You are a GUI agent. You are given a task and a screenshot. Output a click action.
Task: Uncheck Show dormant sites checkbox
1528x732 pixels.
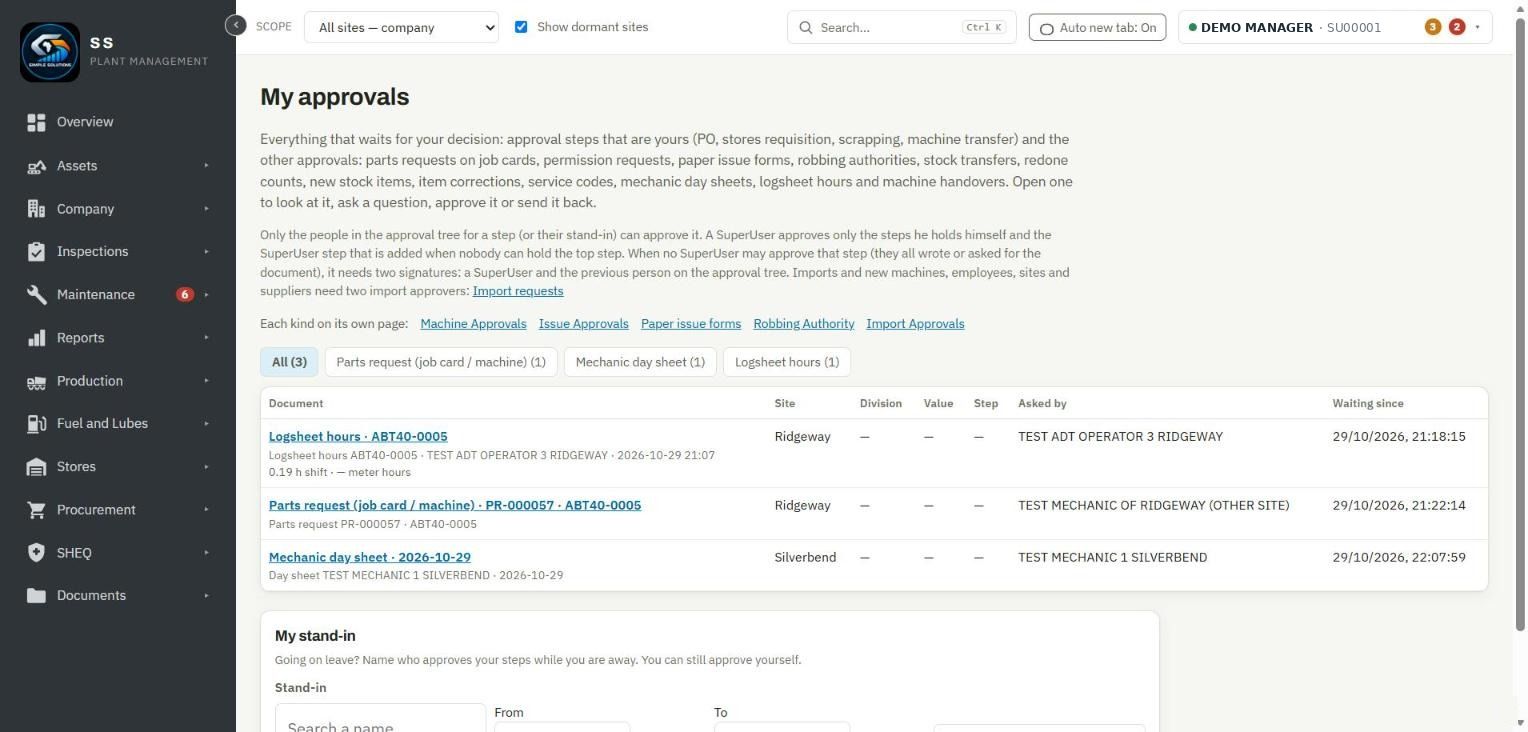[521, 27]
